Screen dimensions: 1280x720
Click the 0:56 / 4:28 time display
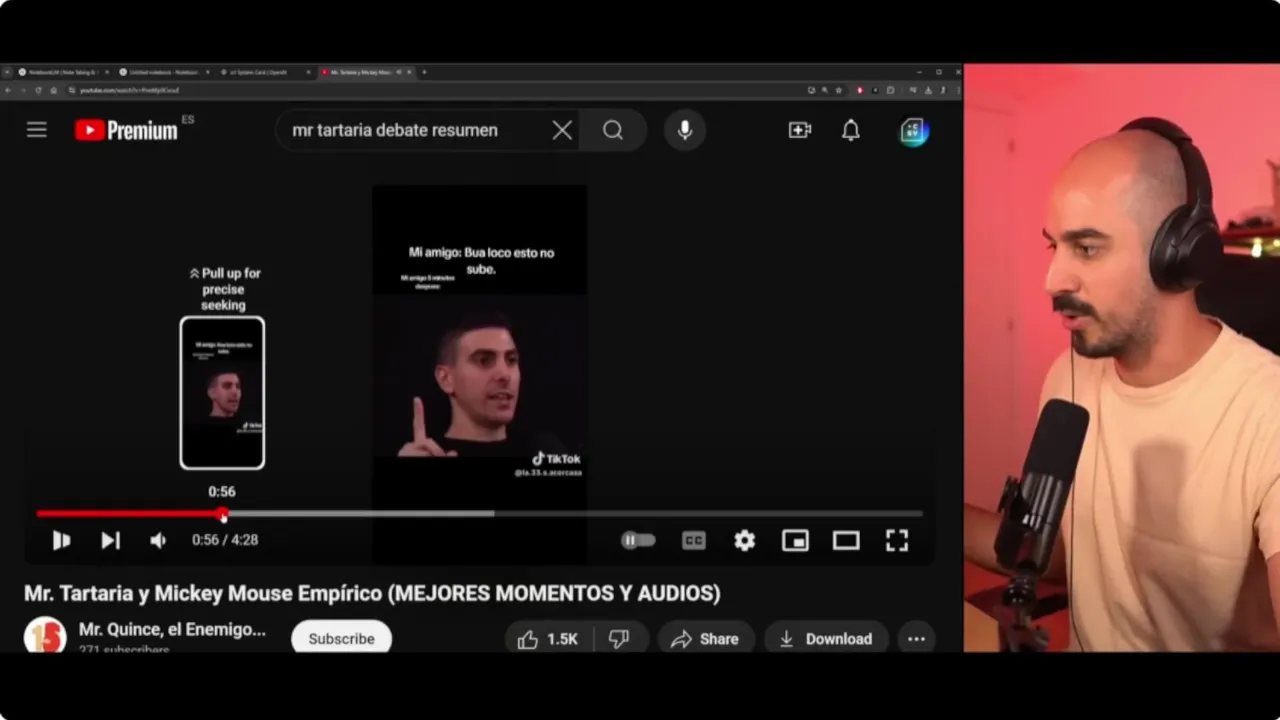tap(225, 540)
